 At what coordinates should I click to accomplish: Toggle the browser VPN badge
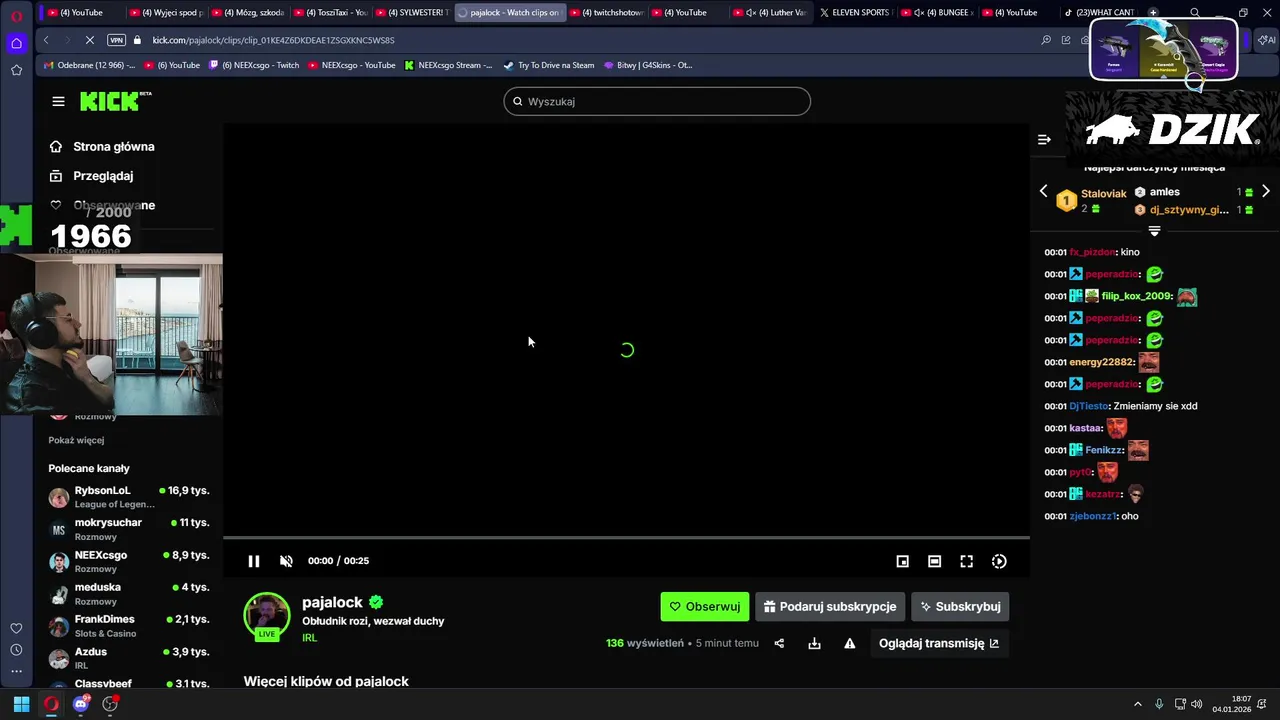(116, 40)
